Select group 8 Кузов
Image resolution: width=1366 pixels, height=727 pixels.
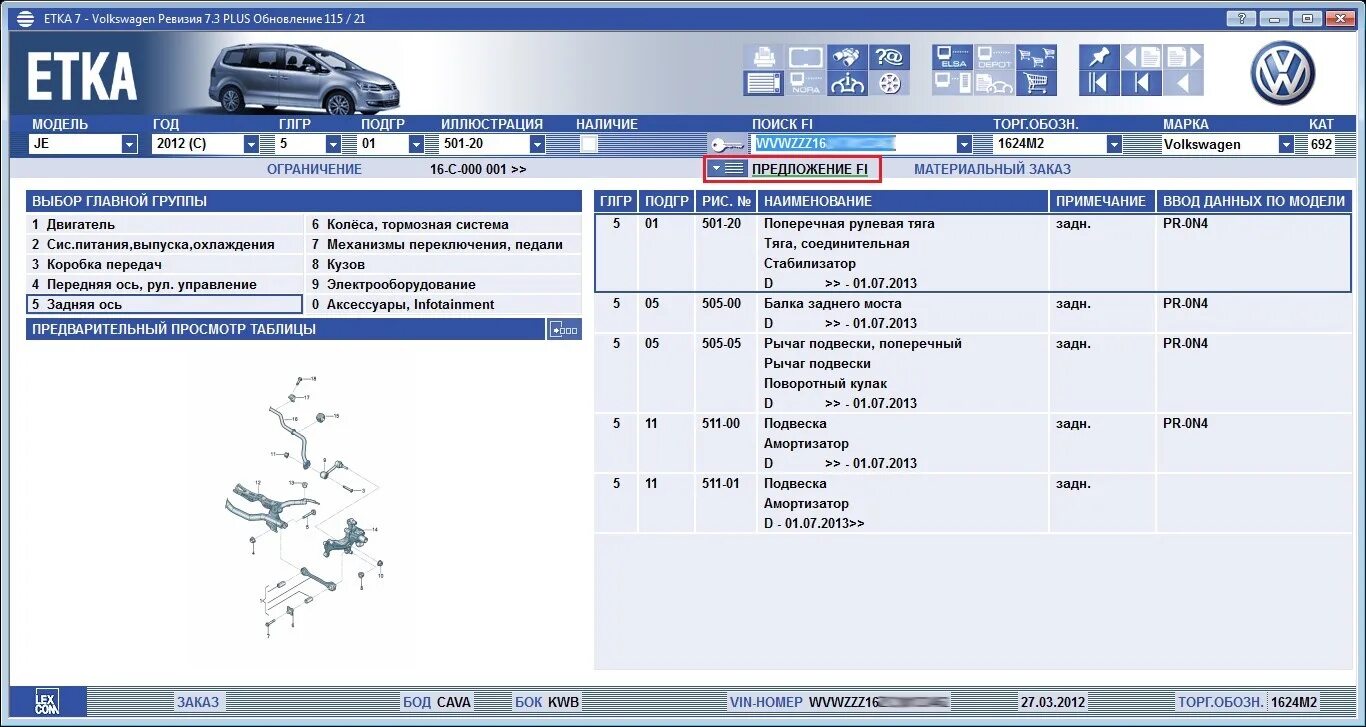click(x=443, y=265)
